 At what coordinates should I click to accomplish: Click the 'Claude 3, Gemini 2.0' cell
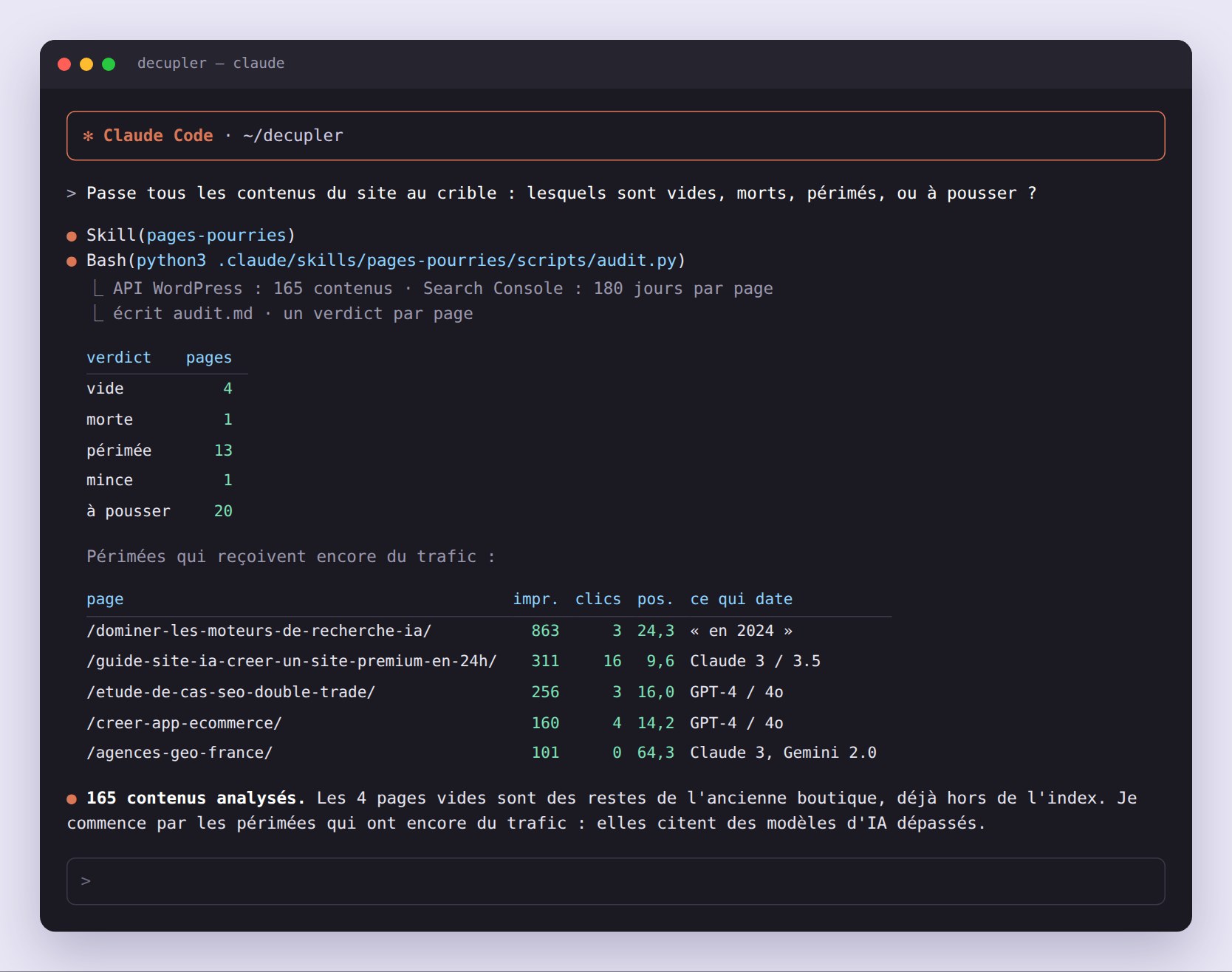tap(783, 753)
